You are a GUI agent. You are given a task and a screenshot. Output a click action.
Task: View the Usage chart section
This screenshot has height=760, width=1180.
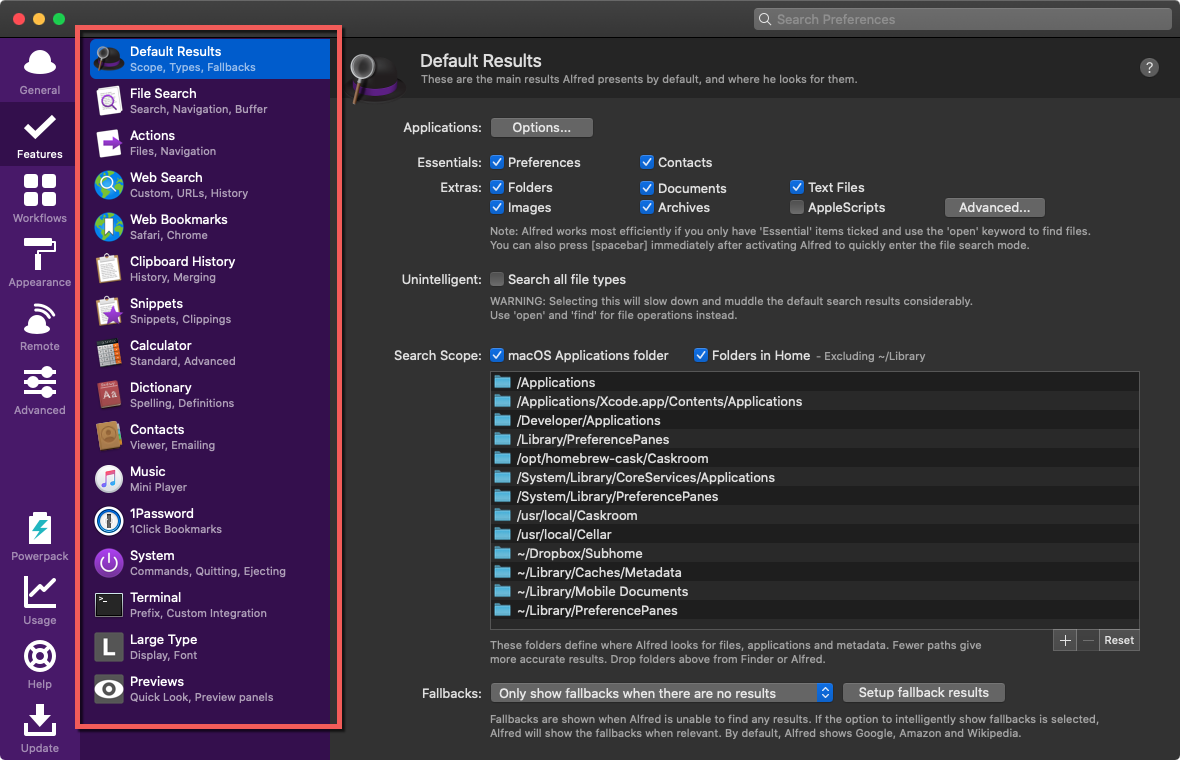(40, 600)
